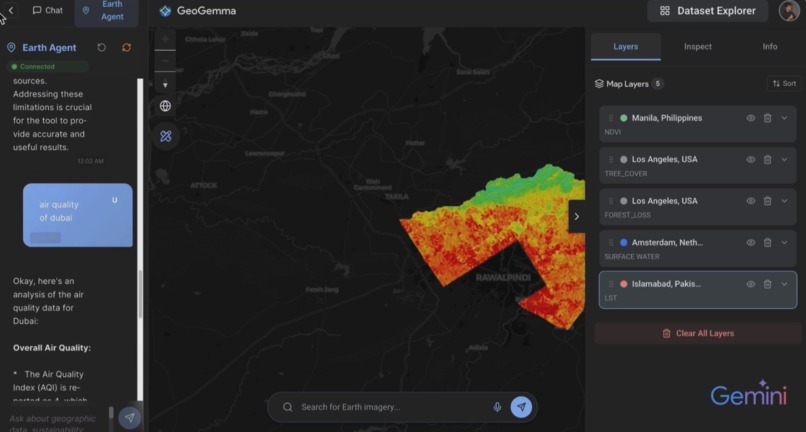Screen dimensions: 806x432
Task: Reset the Earth Agent conversation
Action: click(102, 47)
